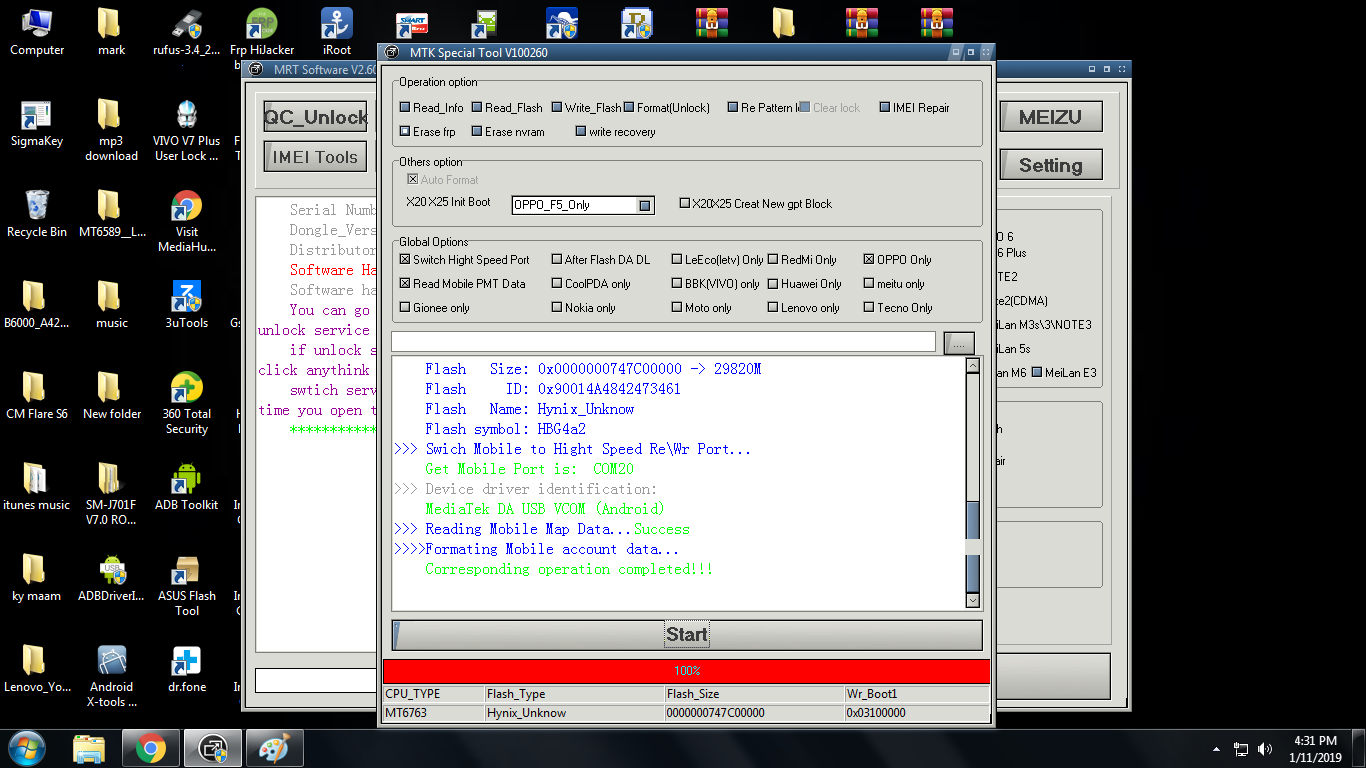Image resolution: width=1366 pixels, height=768 pixels.
Task: Open the music folder on desktop
Action: [x=111, y=305]
